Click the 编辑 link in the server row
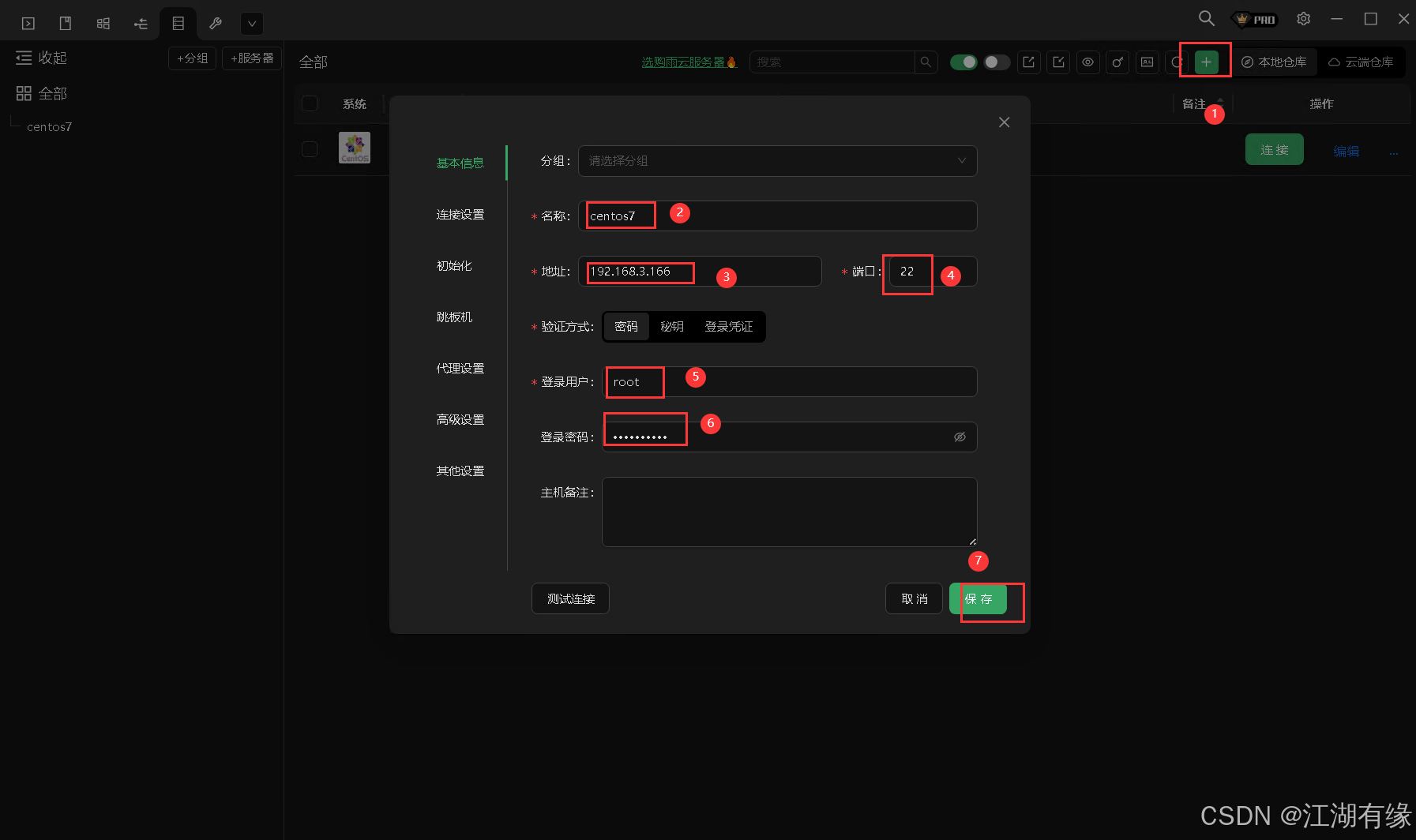 [1347, 151]
